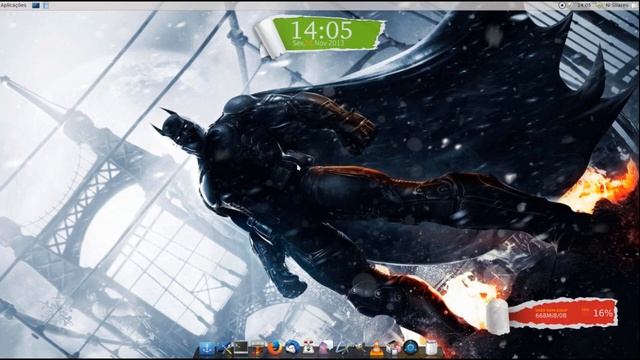This screenshot has height=360, width=640.
Task: Open the purple icon in dock
Action: pyautogui.click(x=325, y=348)
